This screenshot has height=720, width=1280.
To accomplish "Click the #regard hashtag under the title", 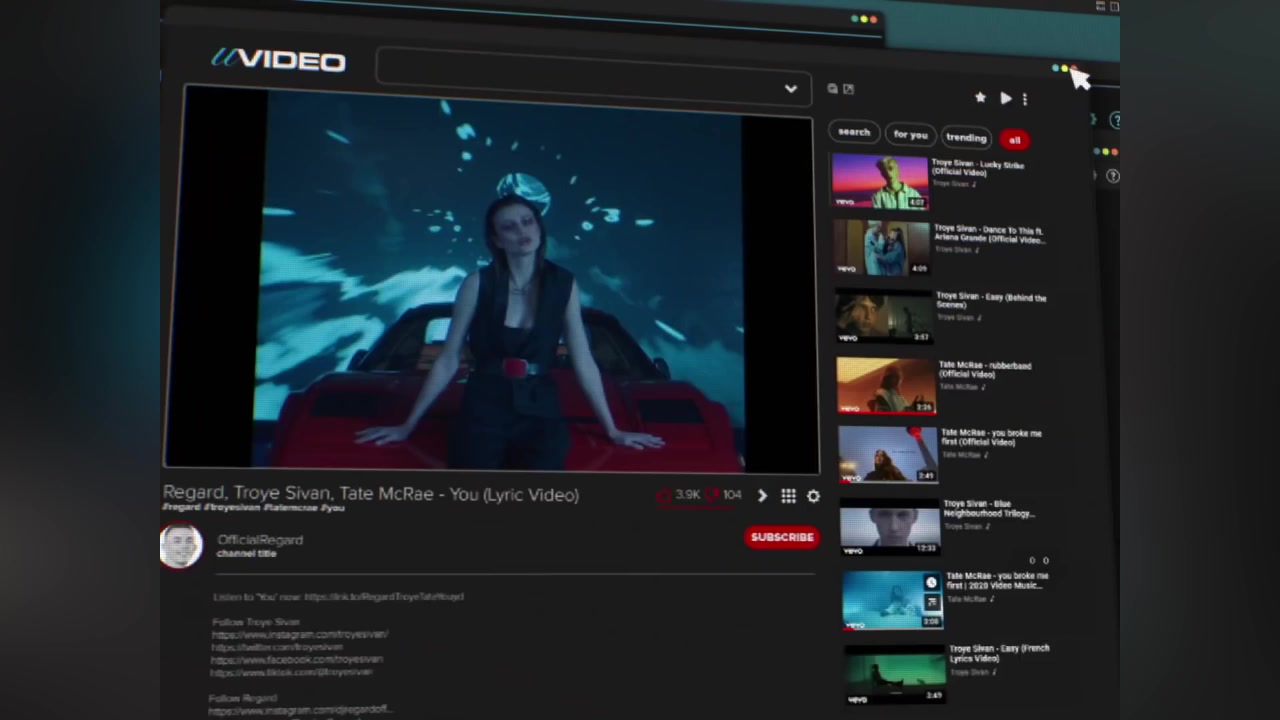I will click(182, 508).
